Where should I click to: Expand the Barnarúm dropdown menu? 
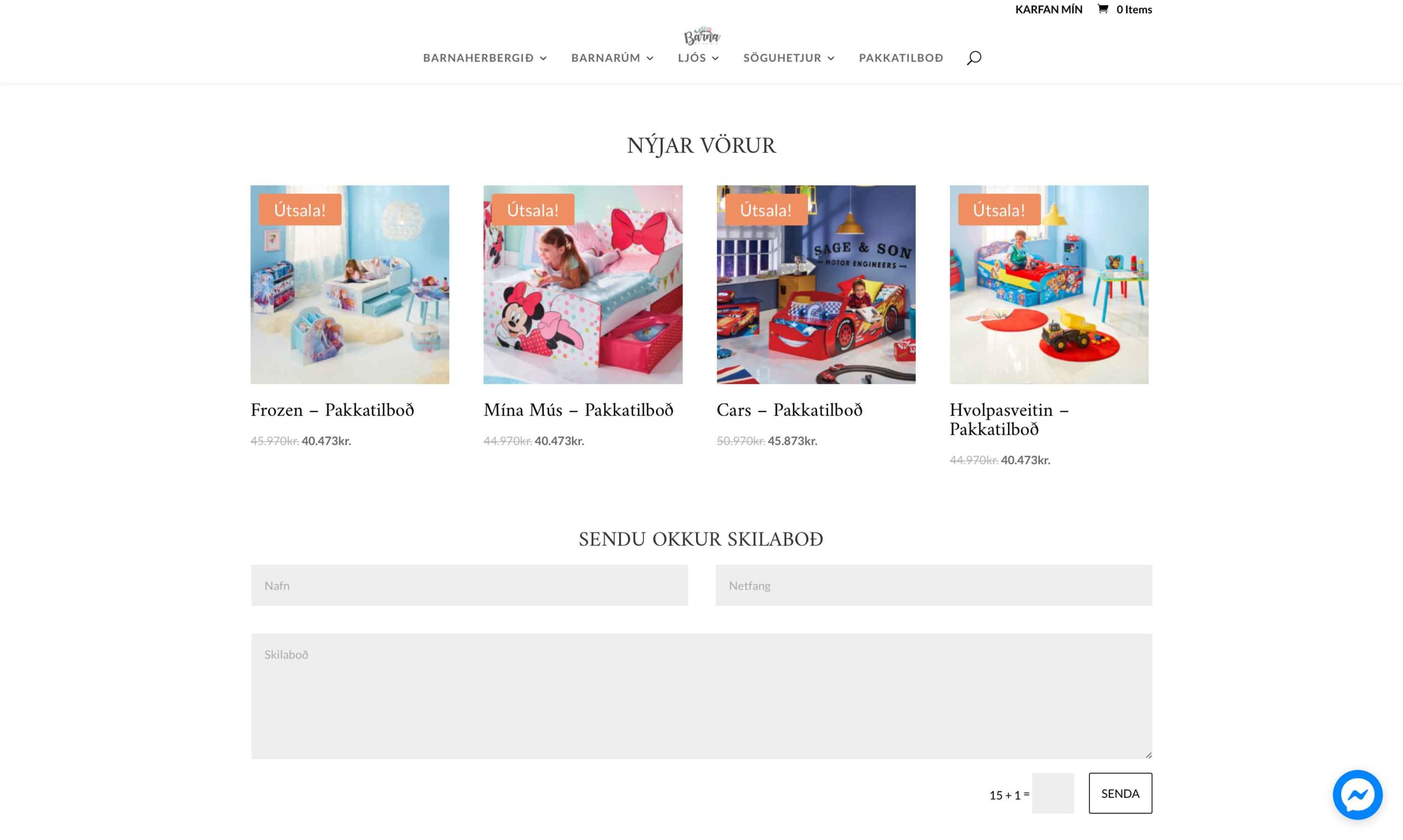pos(612,58)
